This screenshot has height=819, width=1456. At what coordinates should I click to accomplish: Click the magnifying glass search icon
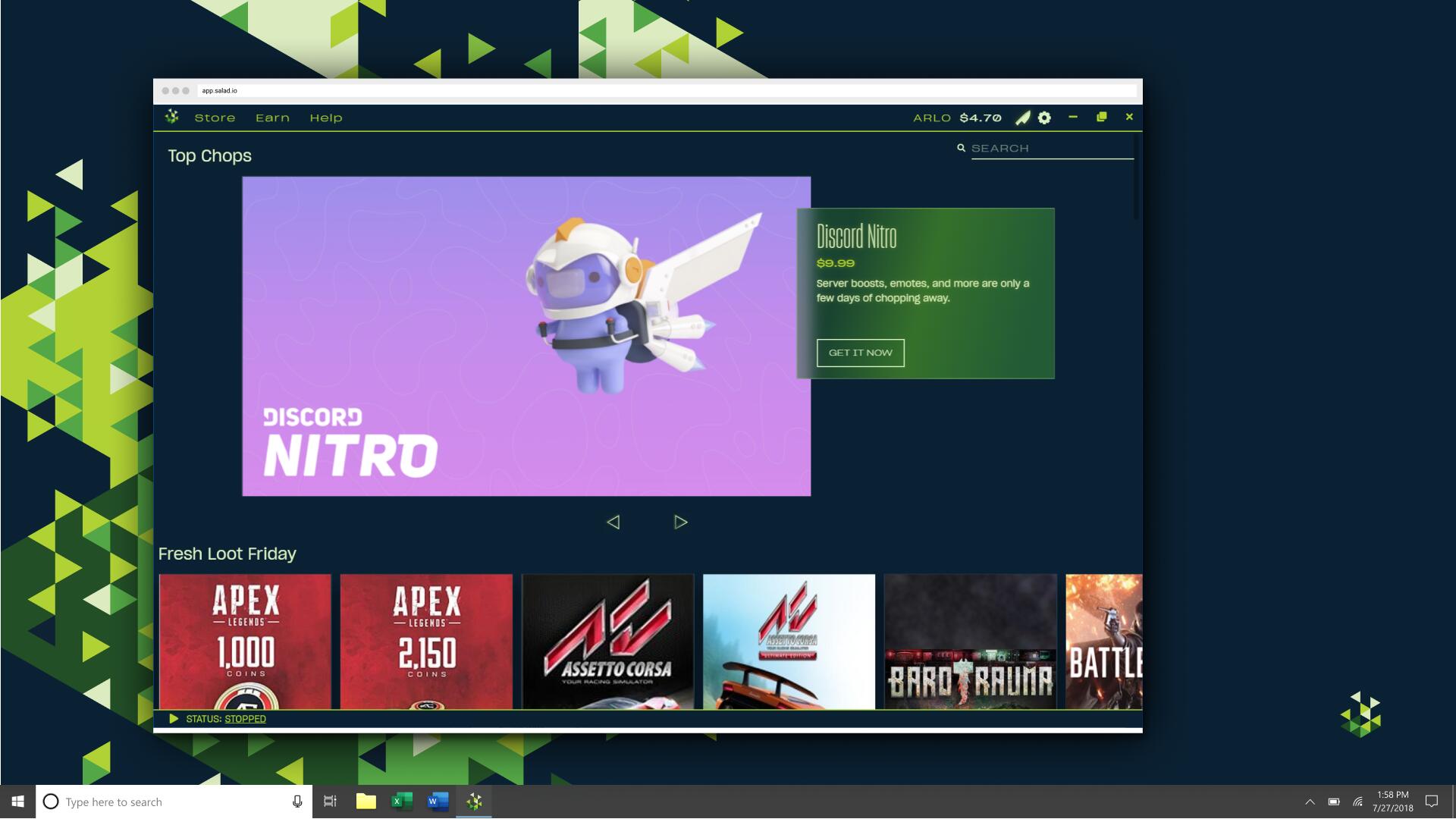tap(961, 148)
